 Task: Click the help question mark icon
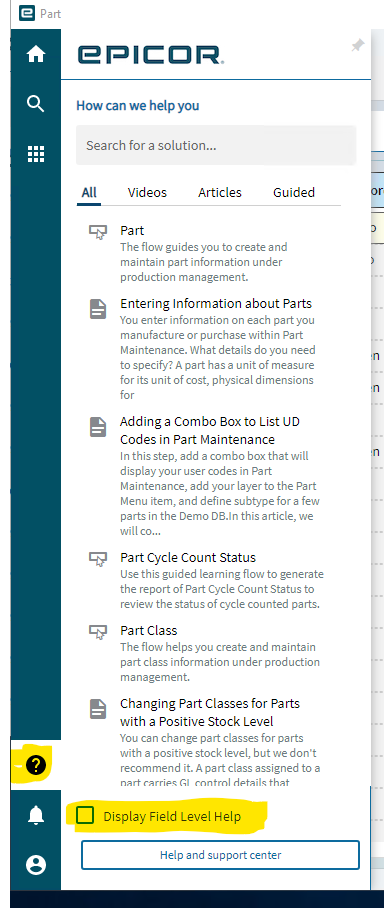pos(36,765)
